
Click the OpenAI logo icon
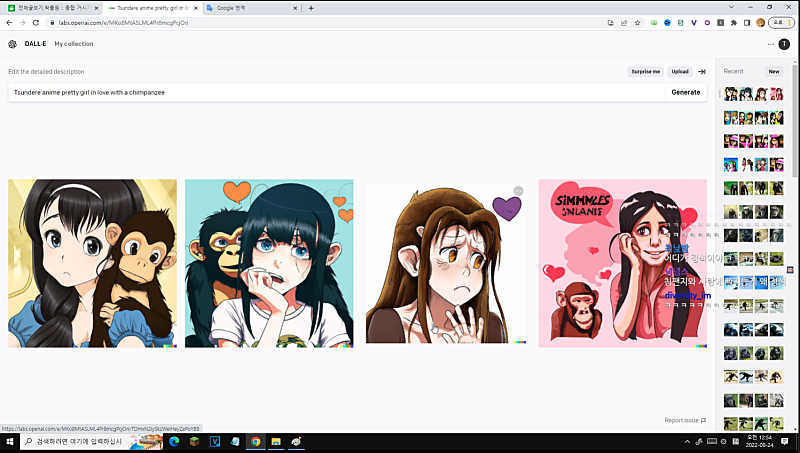click(12, 44)
